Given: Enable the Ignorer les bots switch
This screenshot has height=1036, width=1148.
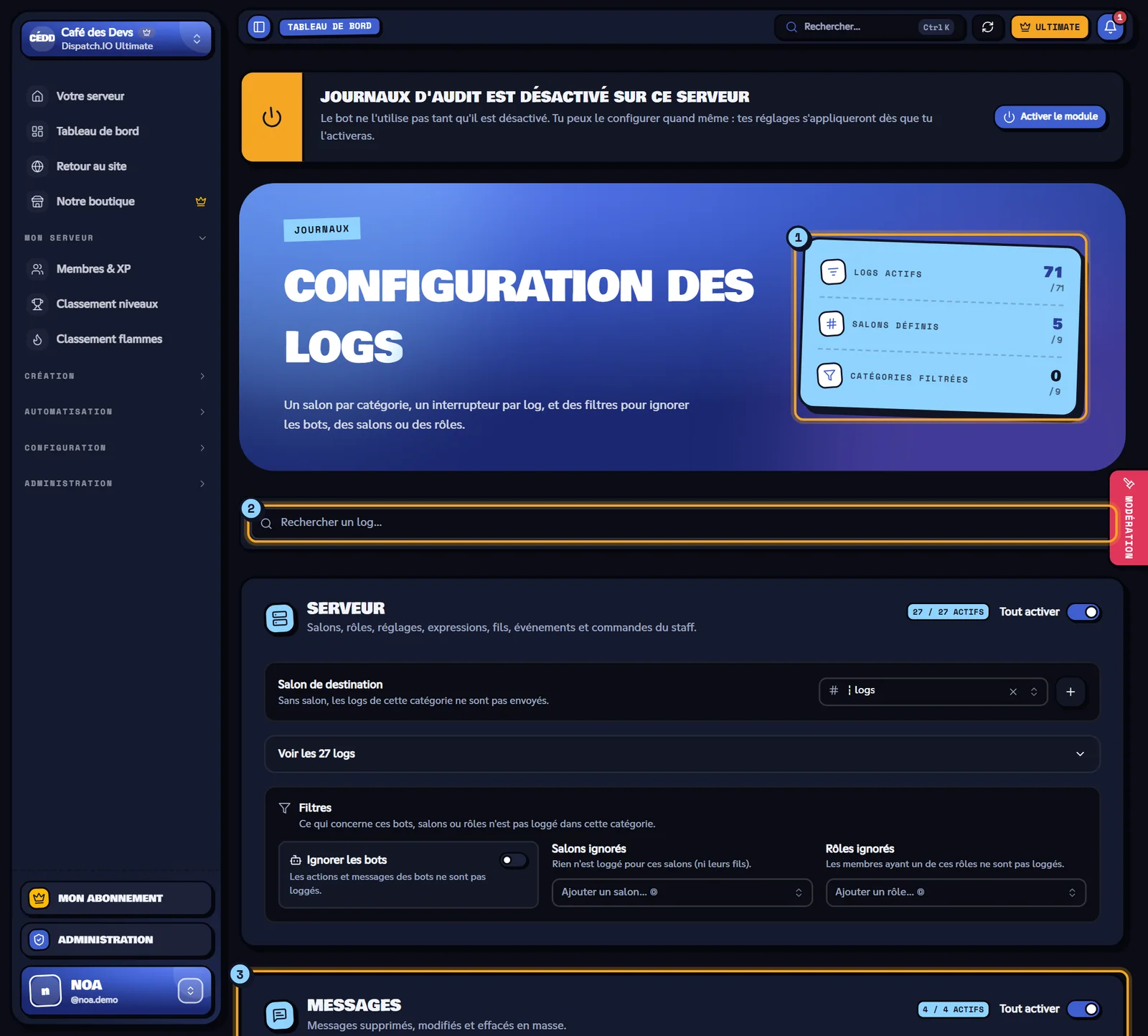Looking at the screenshot, I should click(x=514, y=860).
